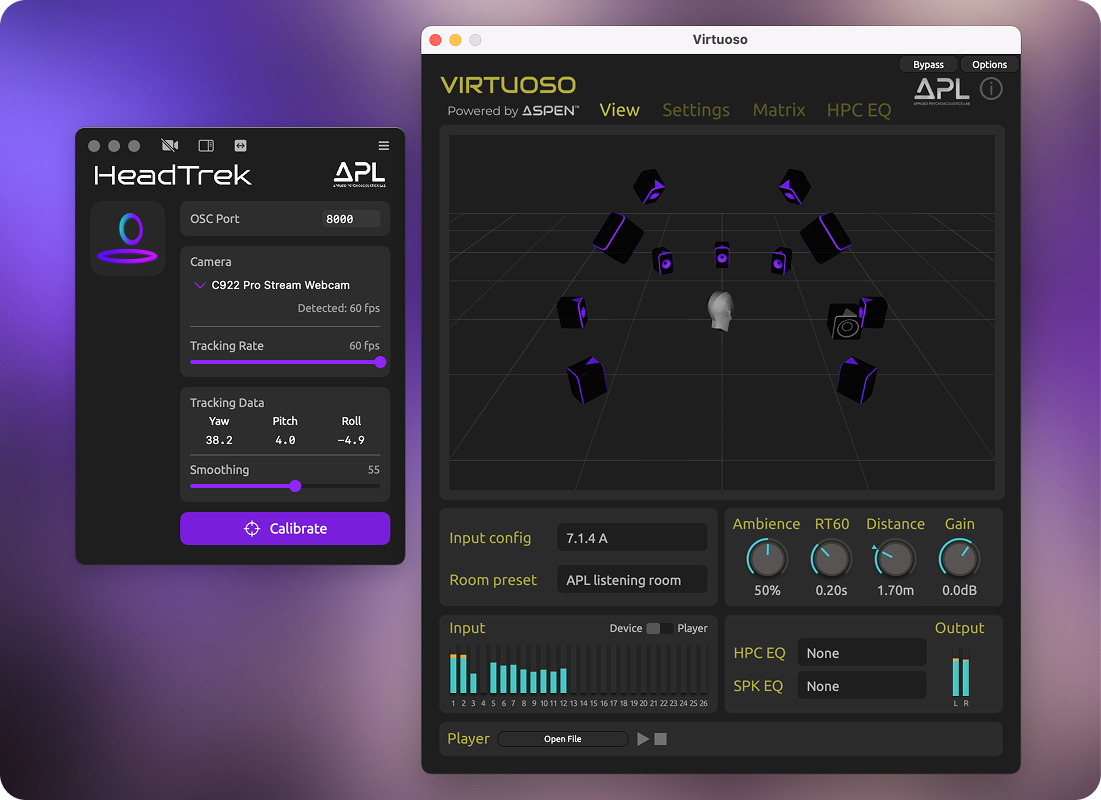Click the Calibrate button
The width and height of the screenshot is (1101, 800).
tap(285, 529)
